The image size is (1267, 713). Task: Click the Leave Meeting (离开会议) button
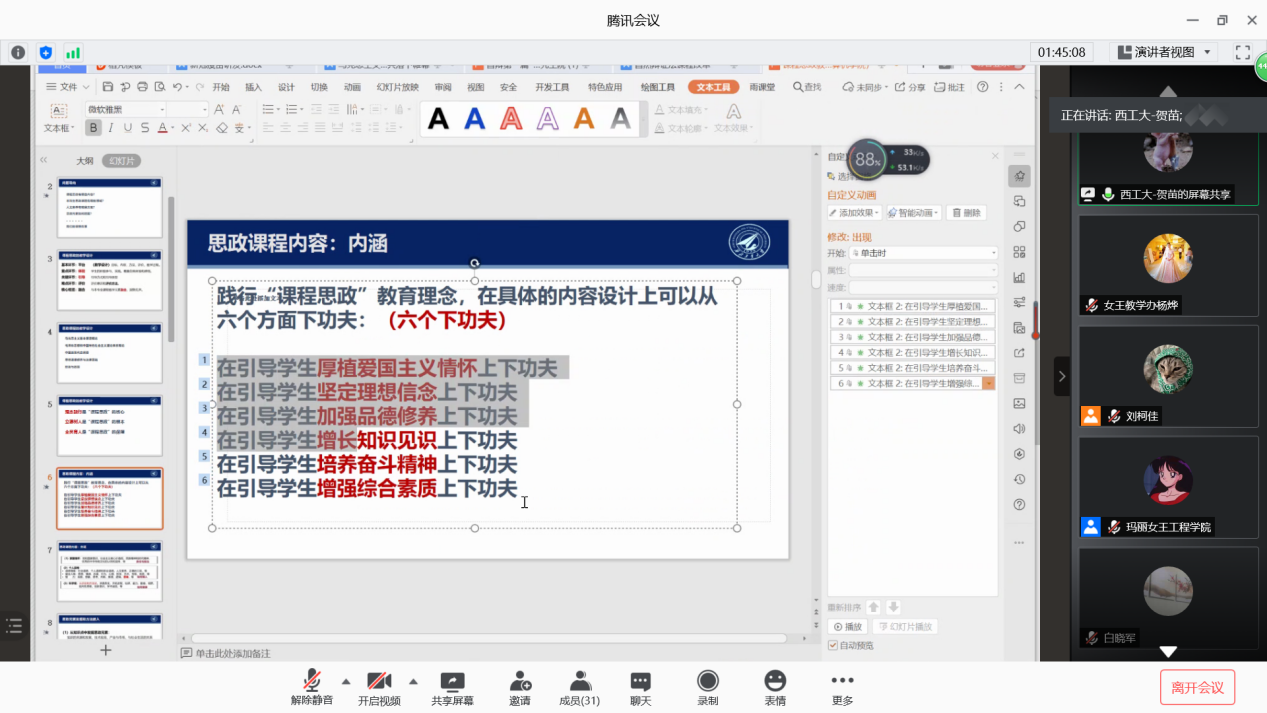(1197, 687)
